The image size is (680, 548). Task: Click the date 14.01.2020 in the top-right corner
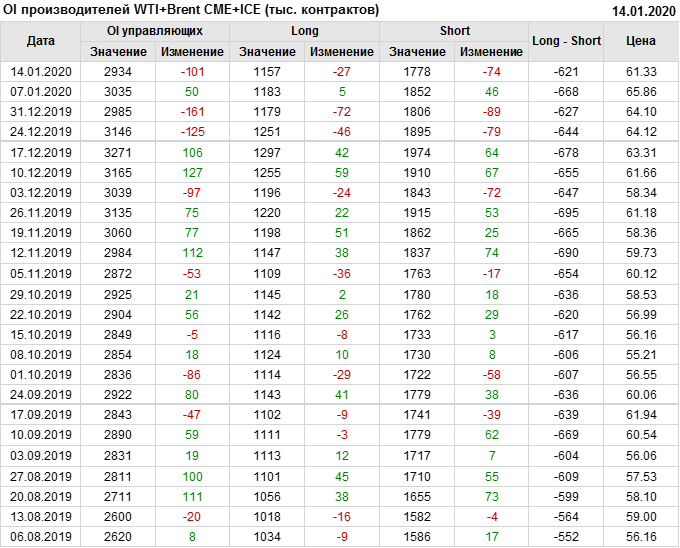[642, 9]
